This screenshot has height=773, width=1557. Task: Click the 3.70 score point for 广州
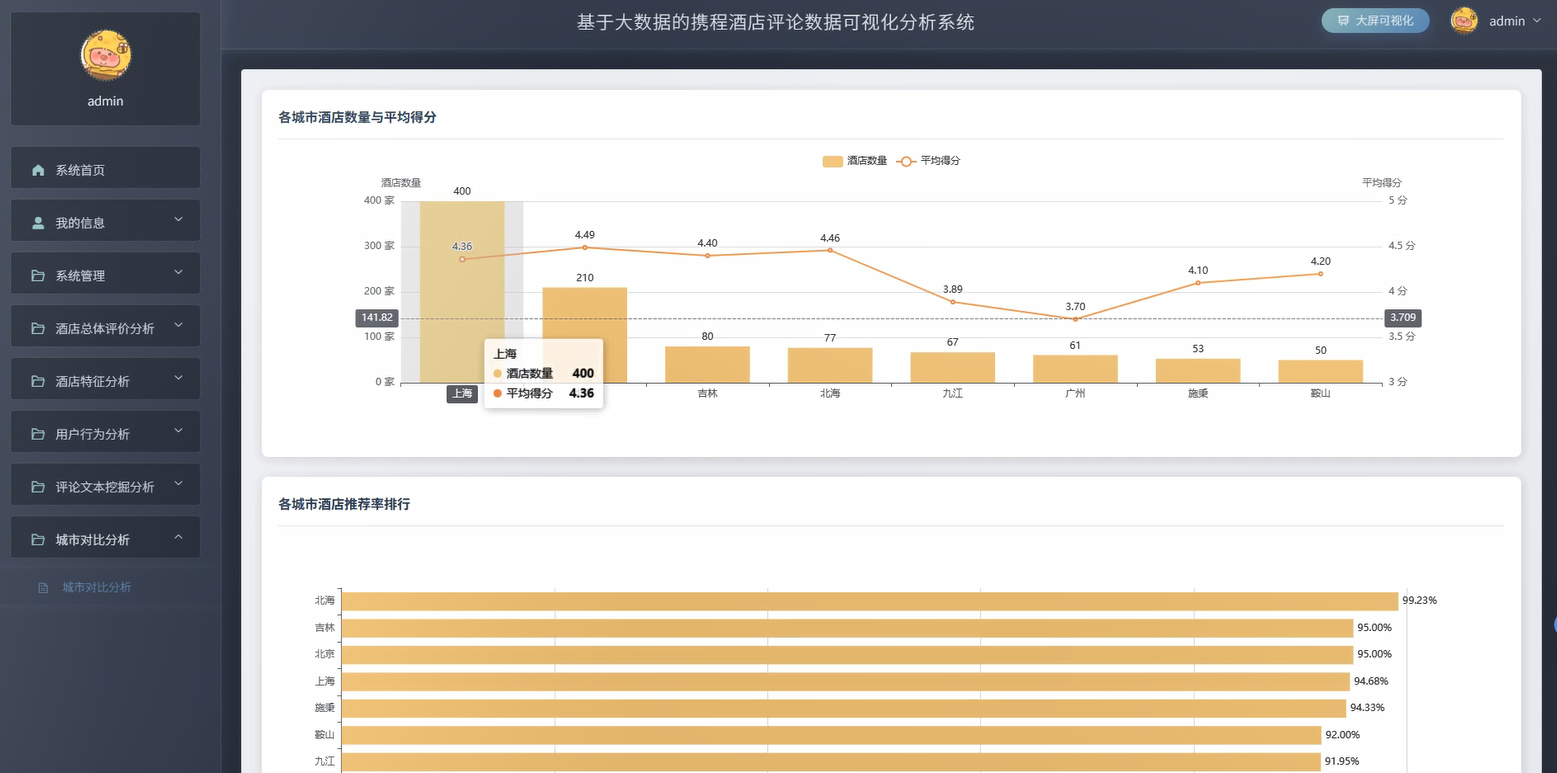click(x=1075, y=319)
